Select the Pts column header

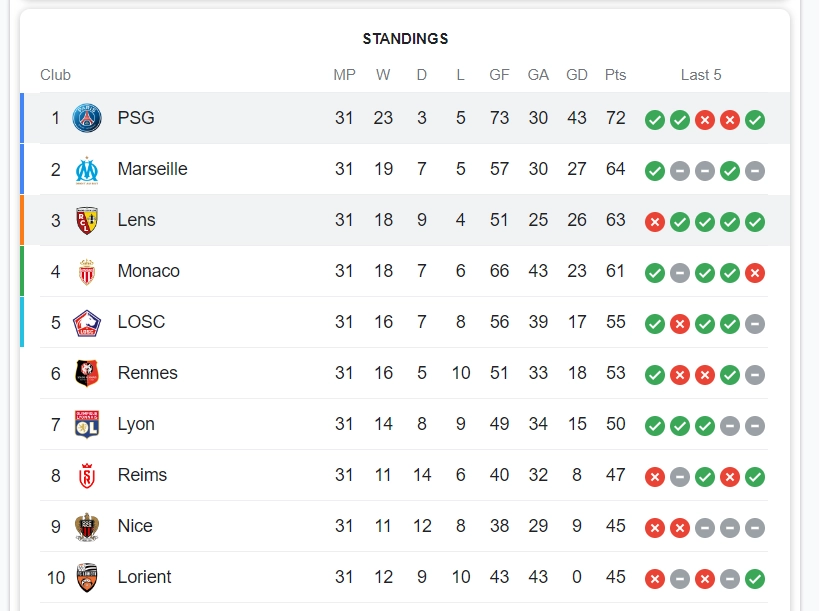[615, 75]
